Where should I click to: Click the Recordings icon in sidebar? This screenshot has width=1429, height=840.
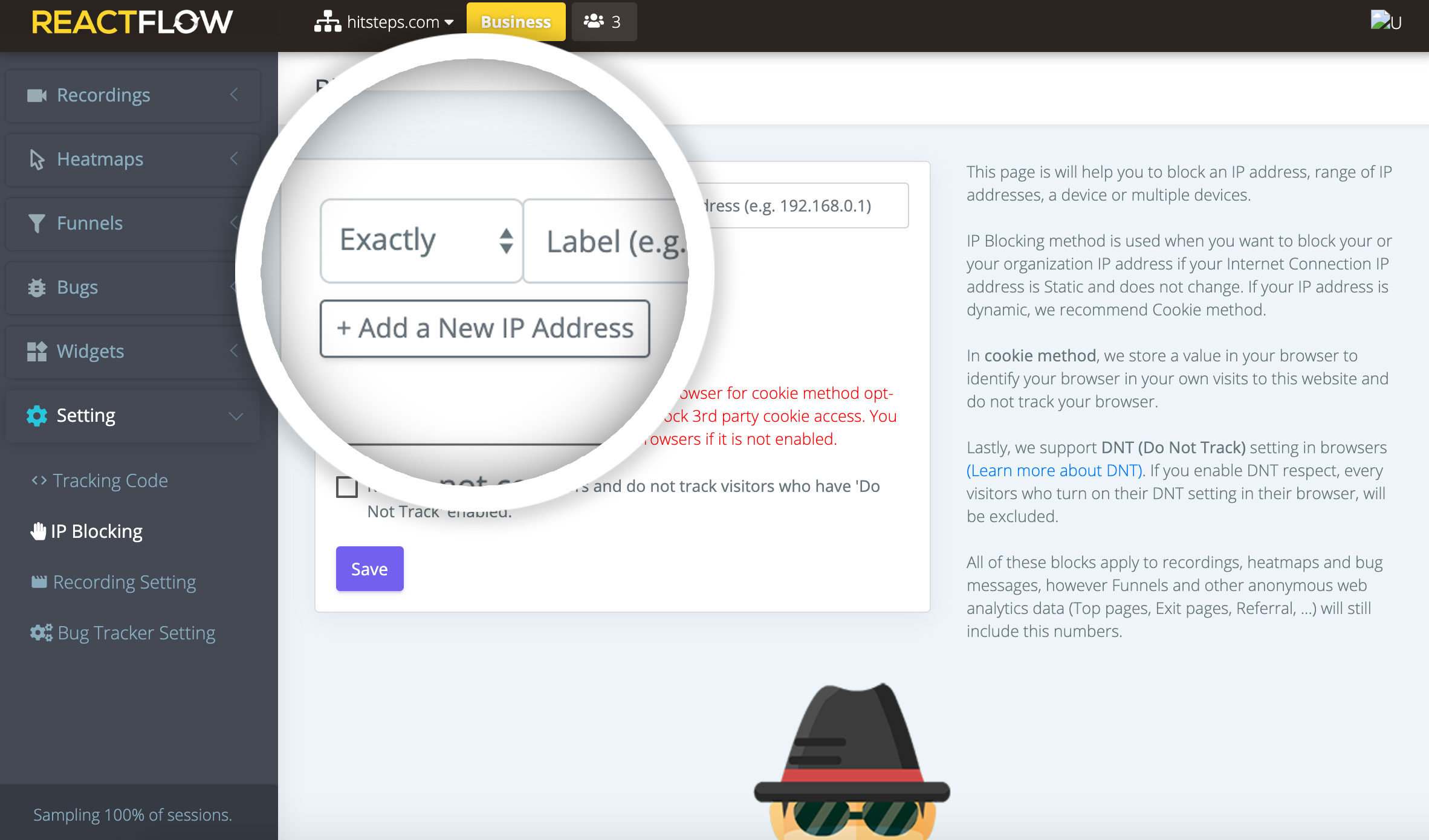37,94
